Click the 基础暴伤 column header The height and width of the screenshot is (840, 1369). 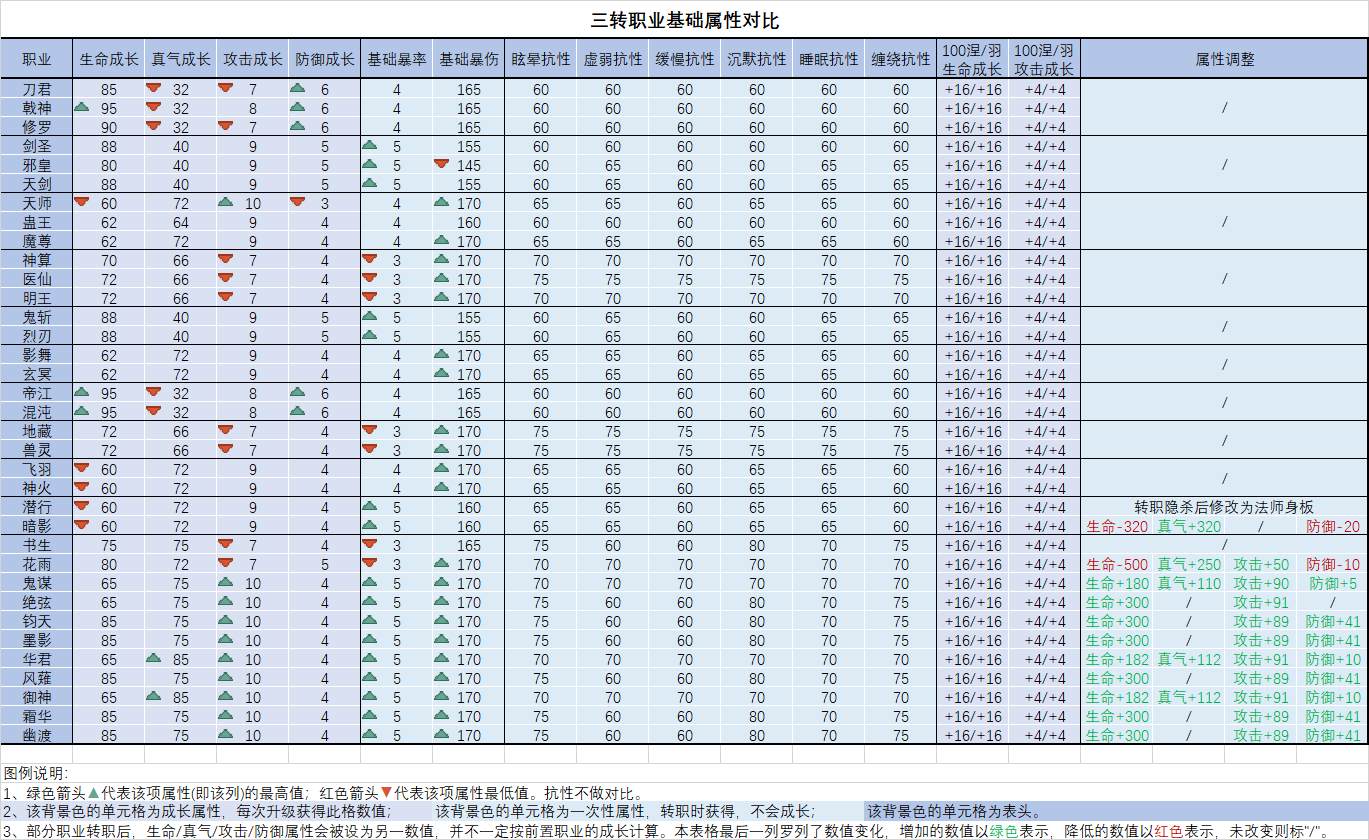click(x=469, y=59)
